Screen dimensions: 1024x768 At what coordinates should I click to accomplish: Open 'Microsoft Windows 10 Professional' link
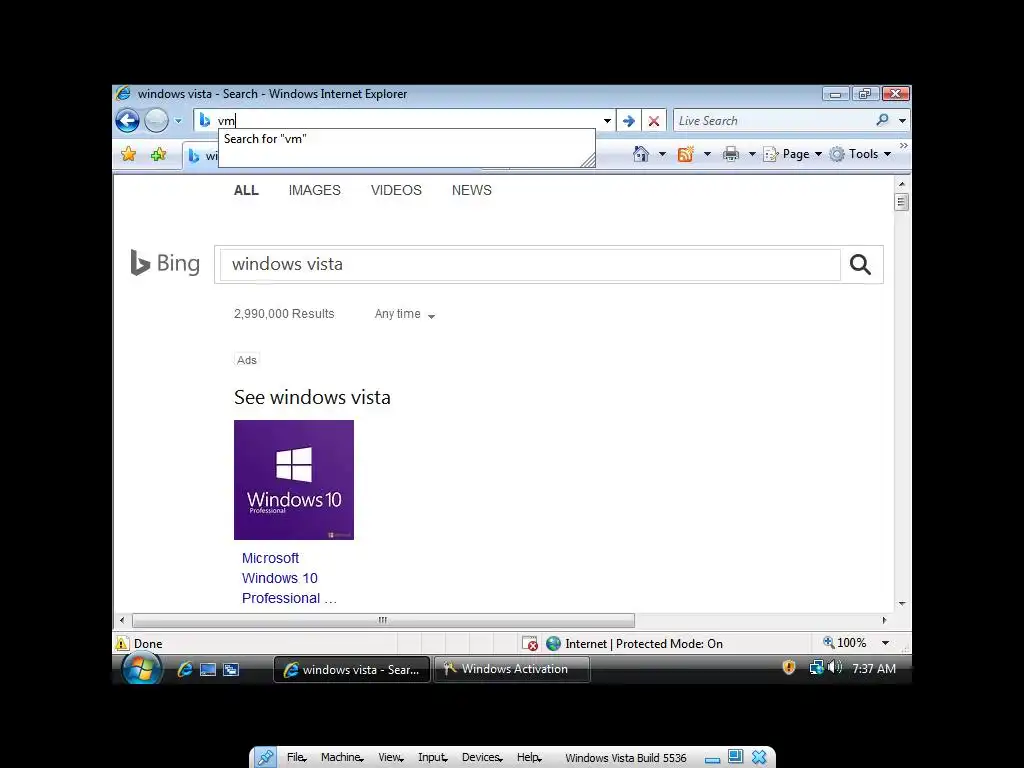[x=288, y=578]
